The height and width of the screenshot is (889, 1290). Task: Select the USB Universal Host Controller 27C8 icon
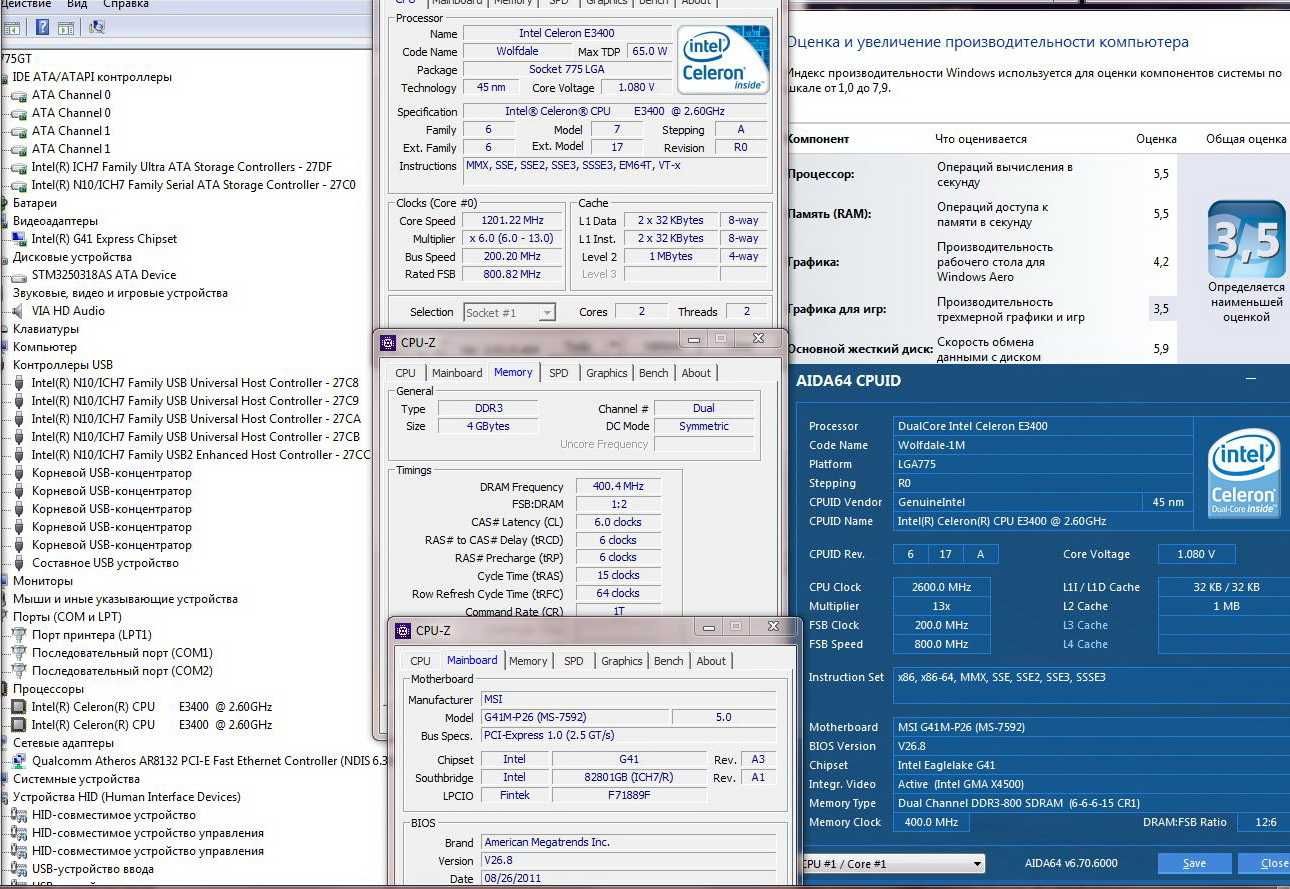(x=20, y=383)
